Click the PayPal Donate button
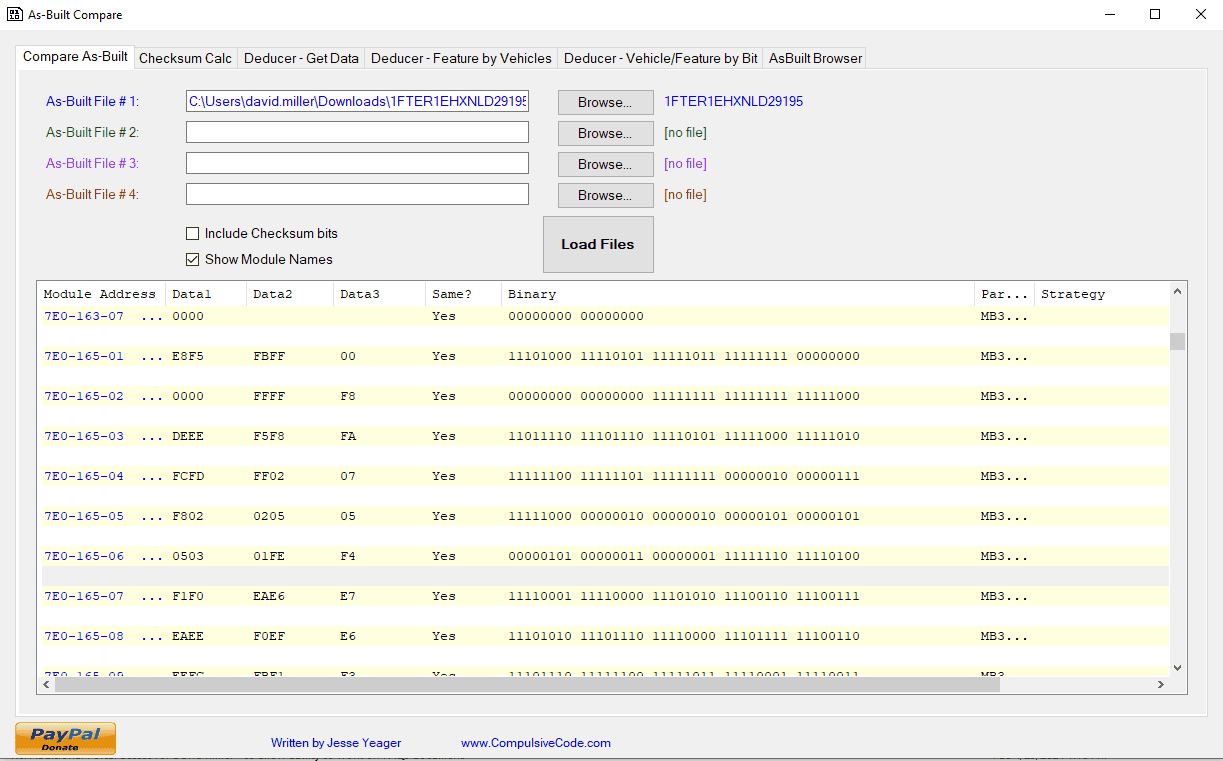Image resolution: width=1223 pixels, height=761 pixels. [65, 738]
